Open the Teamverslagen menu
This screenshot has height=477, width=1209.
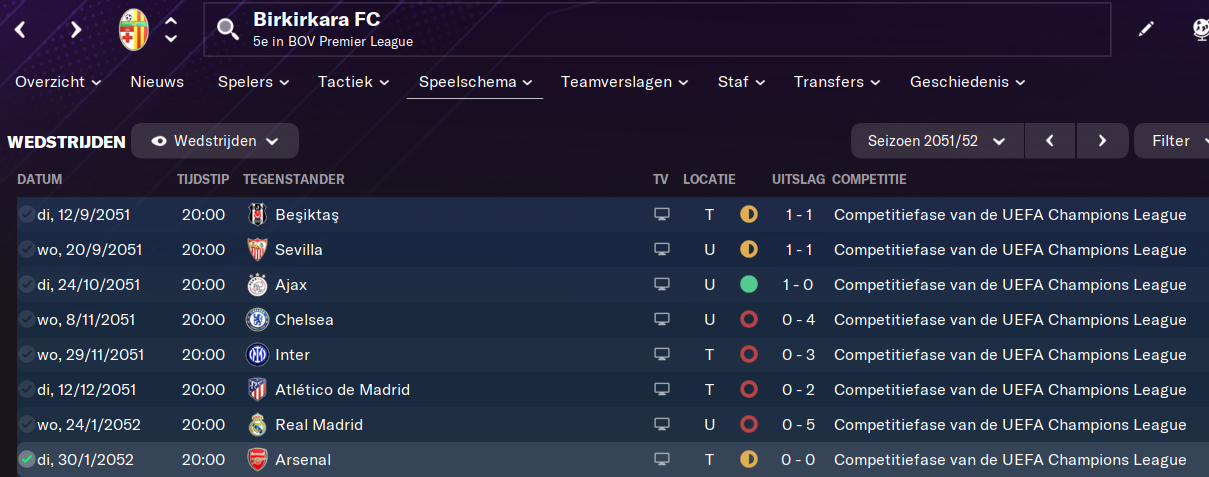(625, 82)
